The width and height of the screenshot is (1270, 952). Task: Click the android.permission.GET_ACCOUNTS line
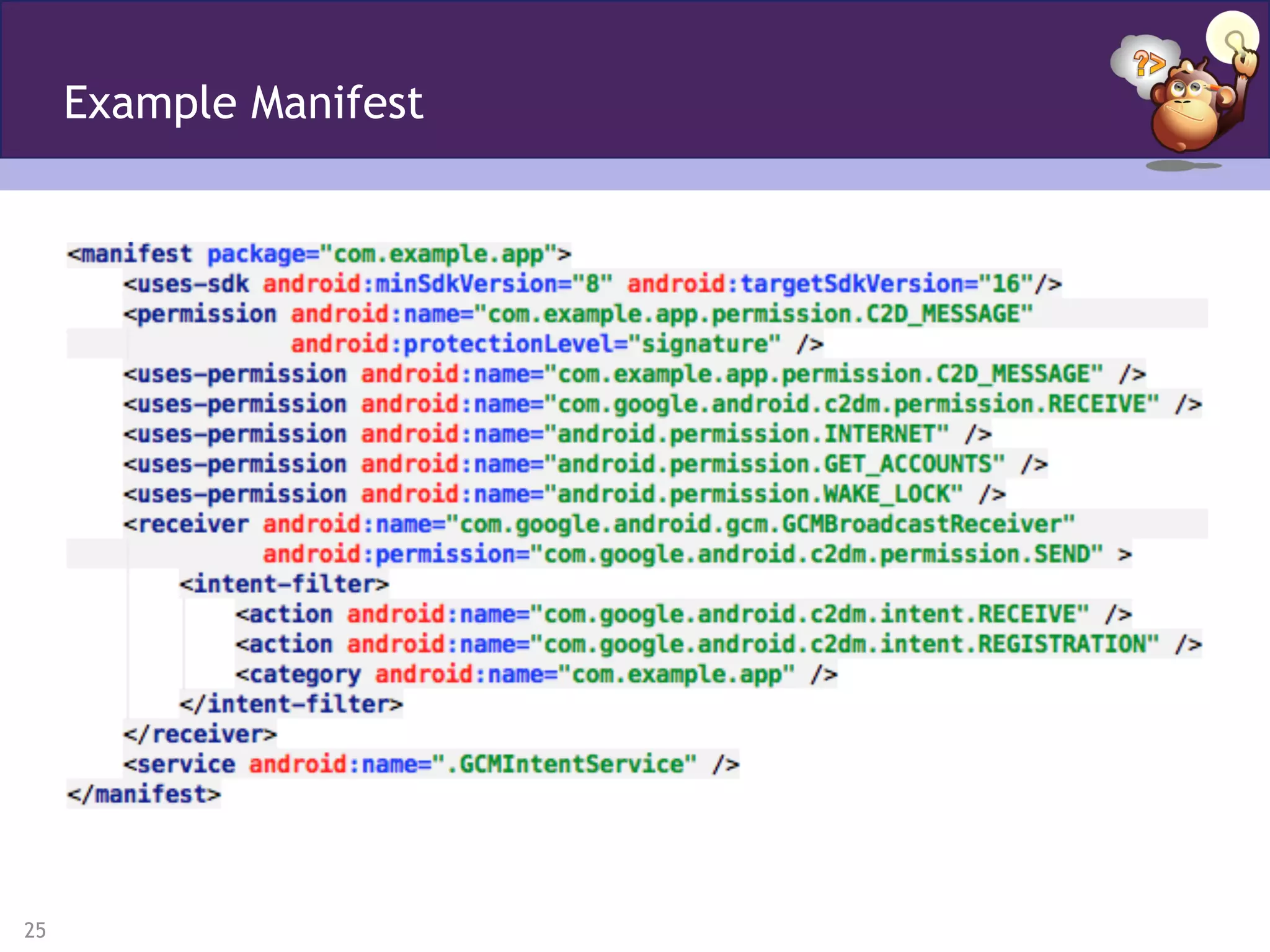click(585, 464)
